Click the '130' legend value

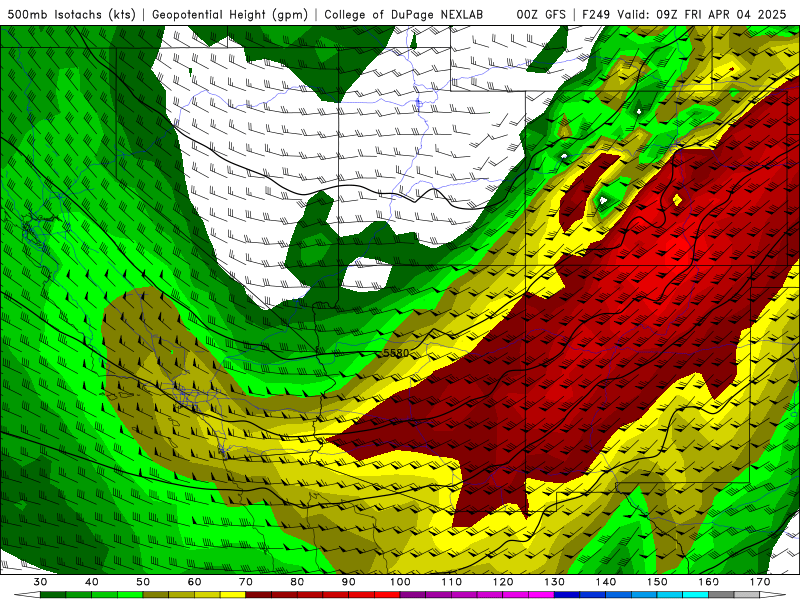tap(554, 582)
